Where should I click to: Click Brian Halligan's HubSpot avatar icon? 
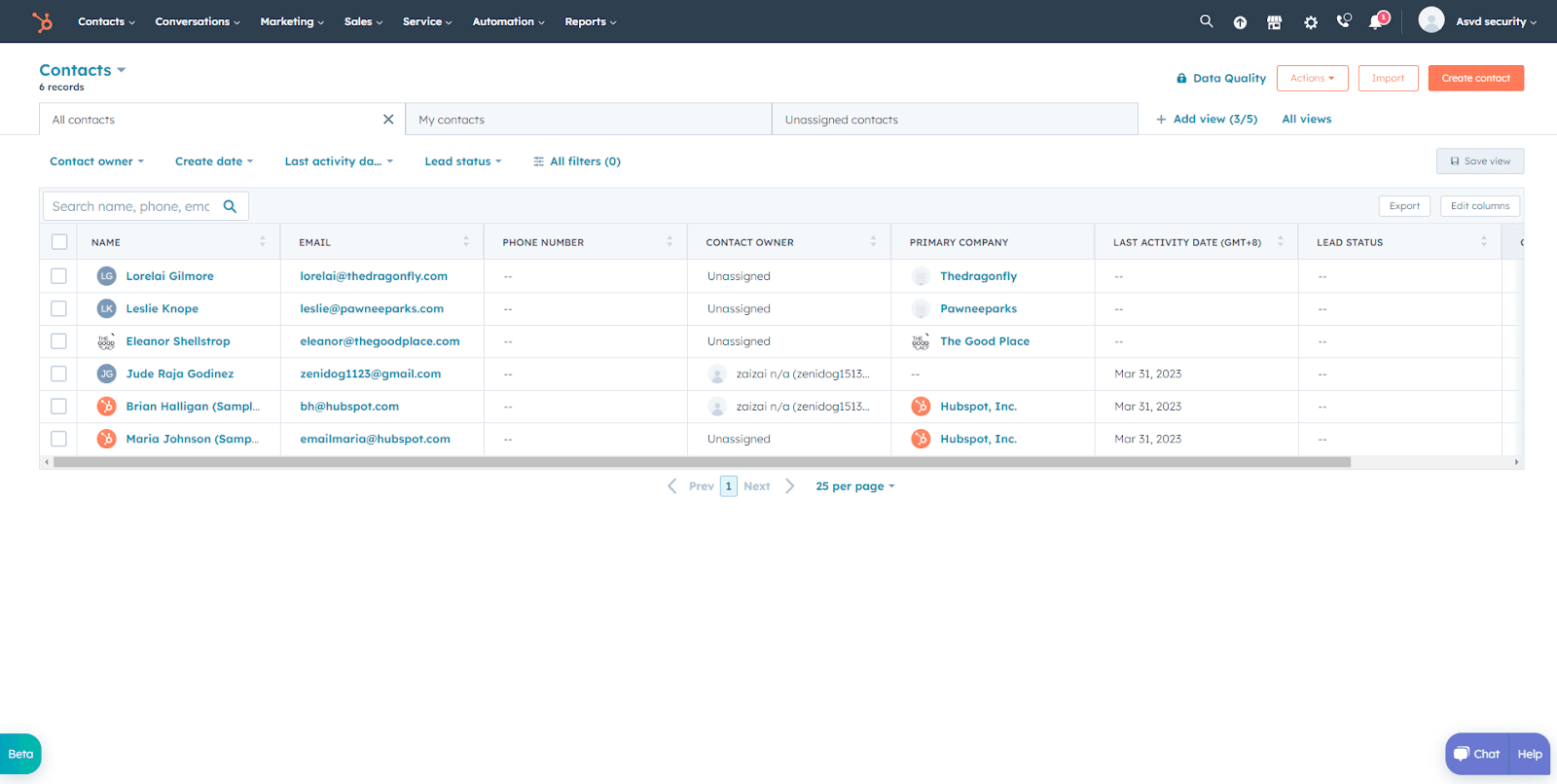click(x=107, y=407)
